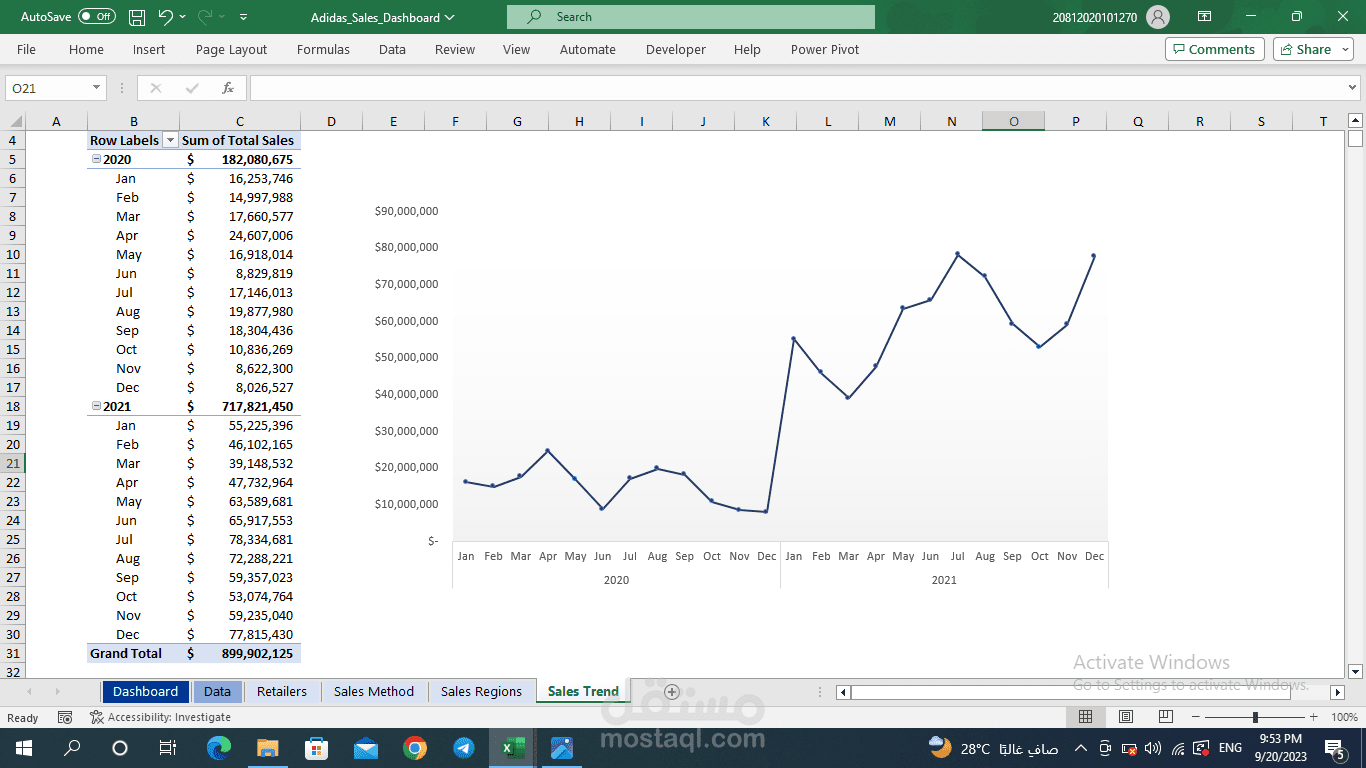Collapse the 2020 pivot group

96,159
